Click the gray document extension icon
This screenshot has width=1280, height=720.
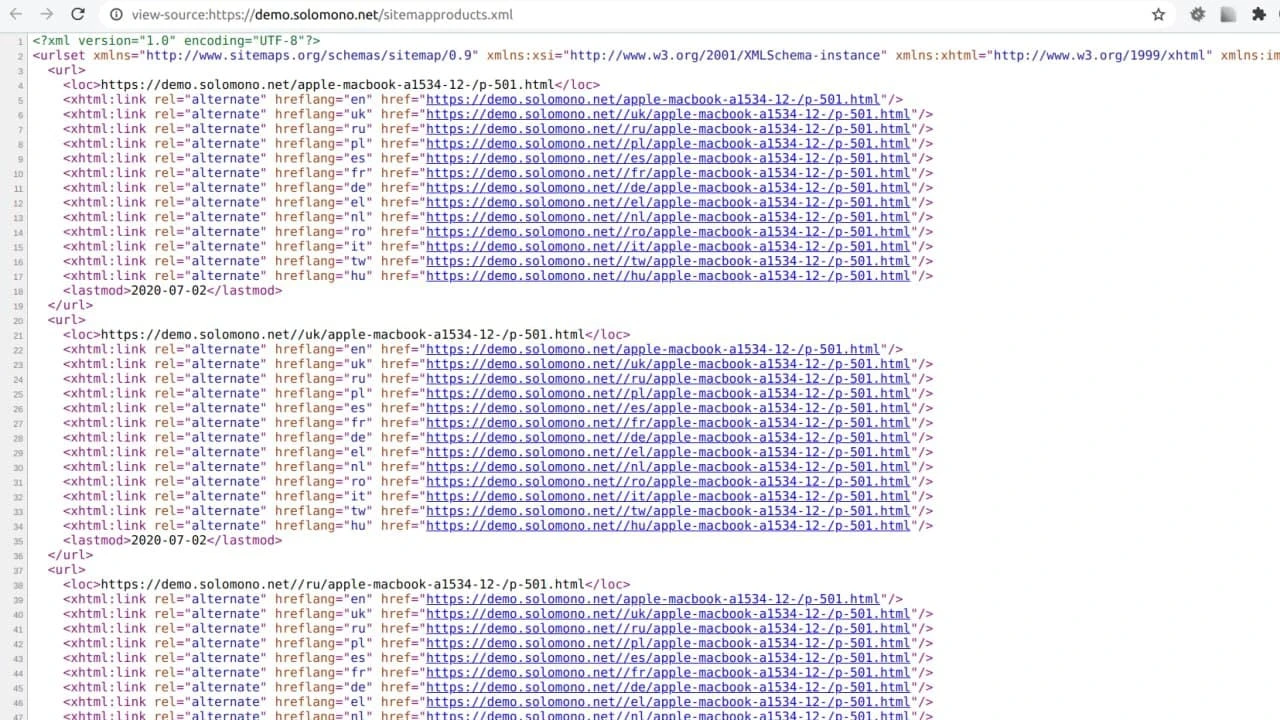(x=1228, y=14)
